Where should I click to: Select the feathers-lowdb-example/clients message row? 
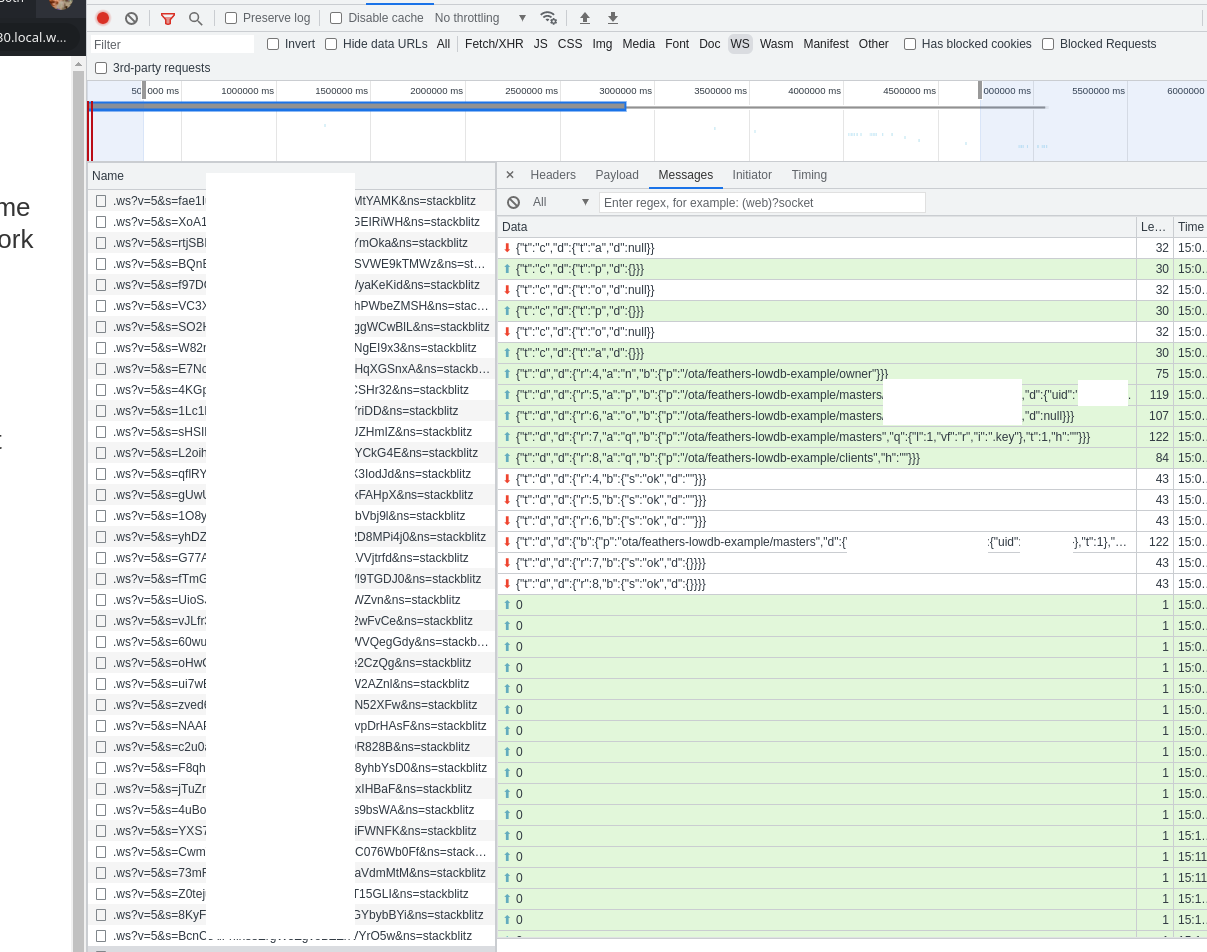coord(816,458)
